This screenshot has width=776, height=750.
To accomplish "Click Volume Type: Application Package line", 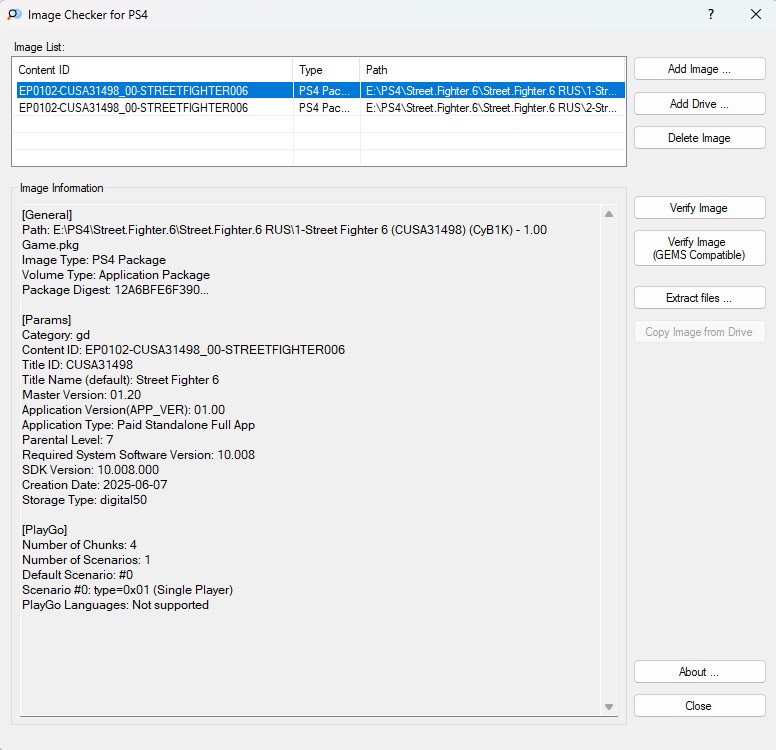I will (x=116, y=275).
